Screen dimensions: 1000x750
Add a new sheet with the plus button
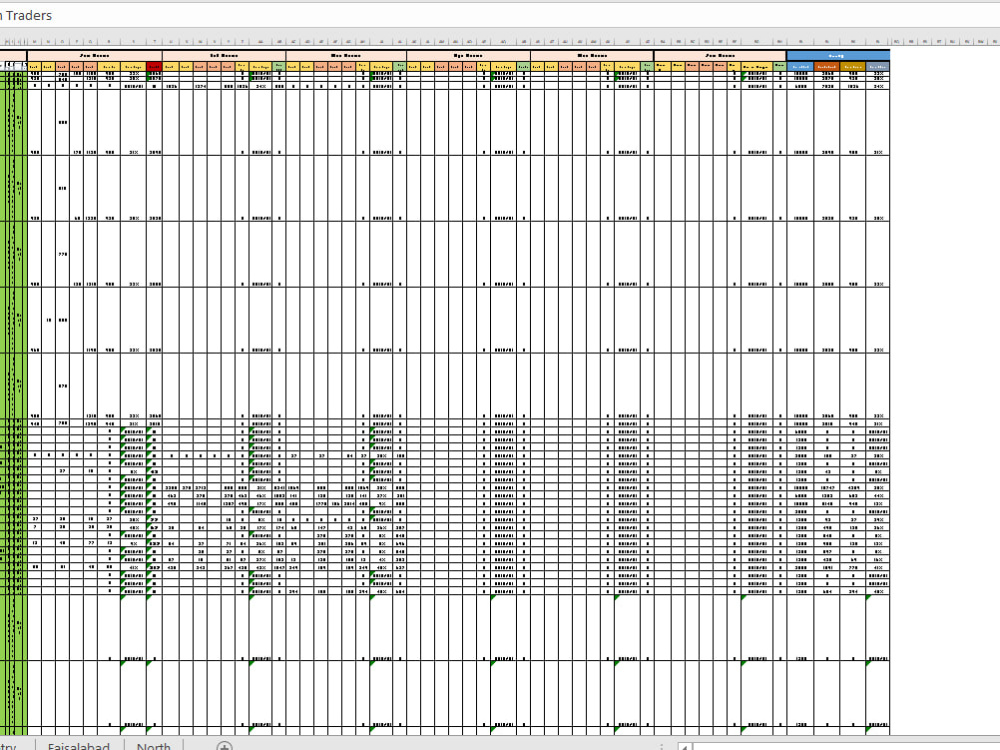(x=224, y=746)
